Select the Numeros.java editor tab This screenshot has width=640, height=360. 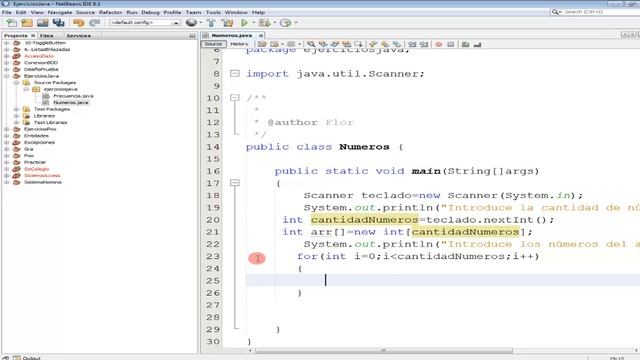click(x=231, y=36)
